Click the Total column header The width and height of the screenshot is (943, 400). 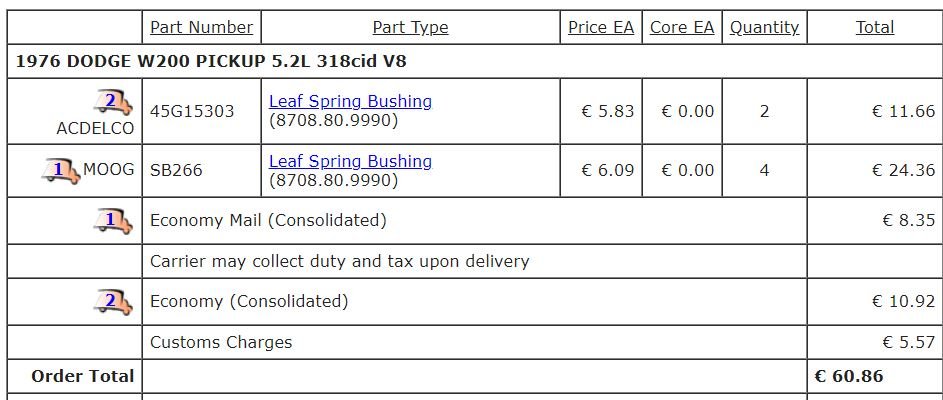click(x=874, y=27)
